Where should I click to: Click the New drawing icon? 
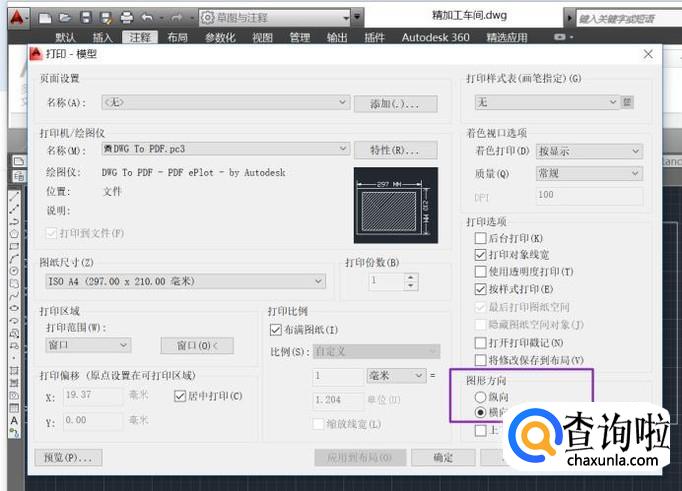point(45,18)
